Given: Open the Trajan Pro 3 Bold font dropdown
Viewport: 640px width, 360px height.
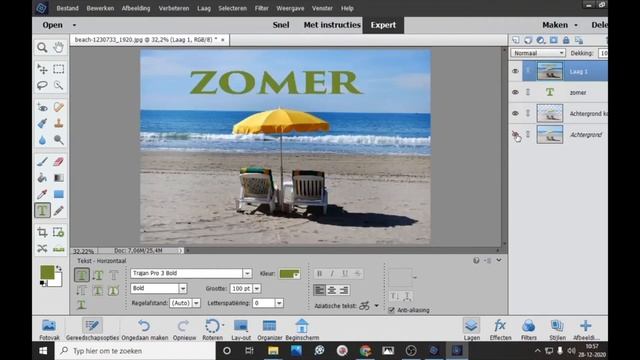Looking at the screenshot, I should pyautogui.click(x=247, y=273).
